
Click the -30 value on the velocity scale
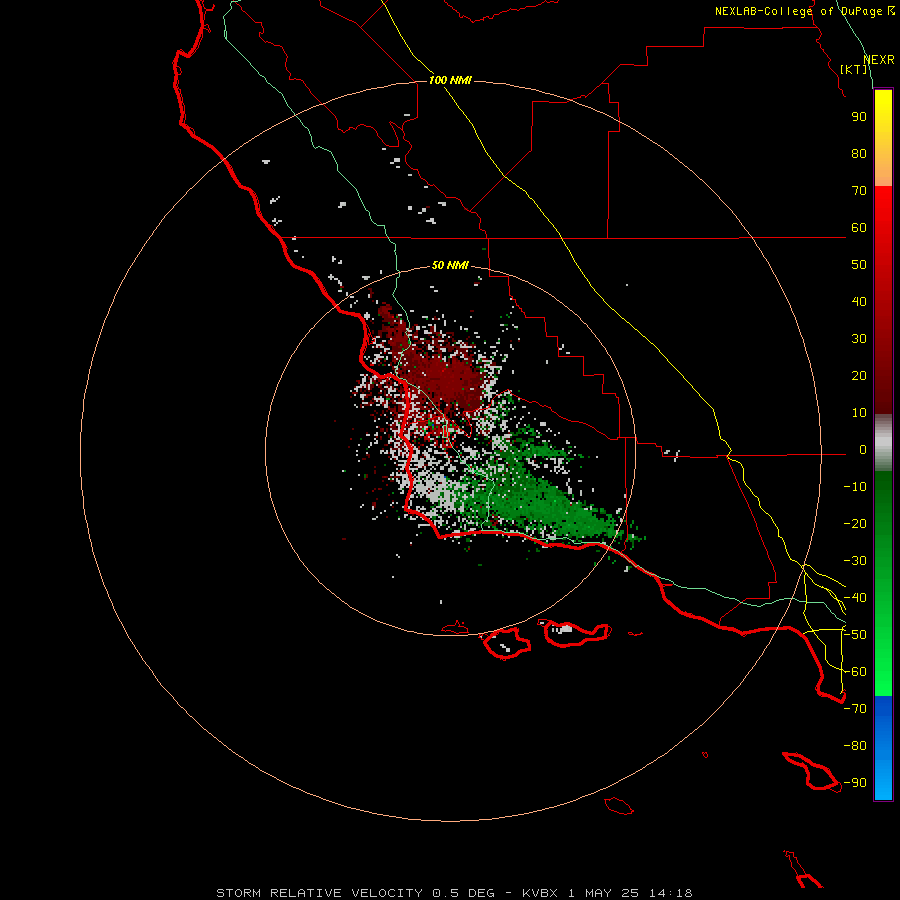click(x=855, y=561)
